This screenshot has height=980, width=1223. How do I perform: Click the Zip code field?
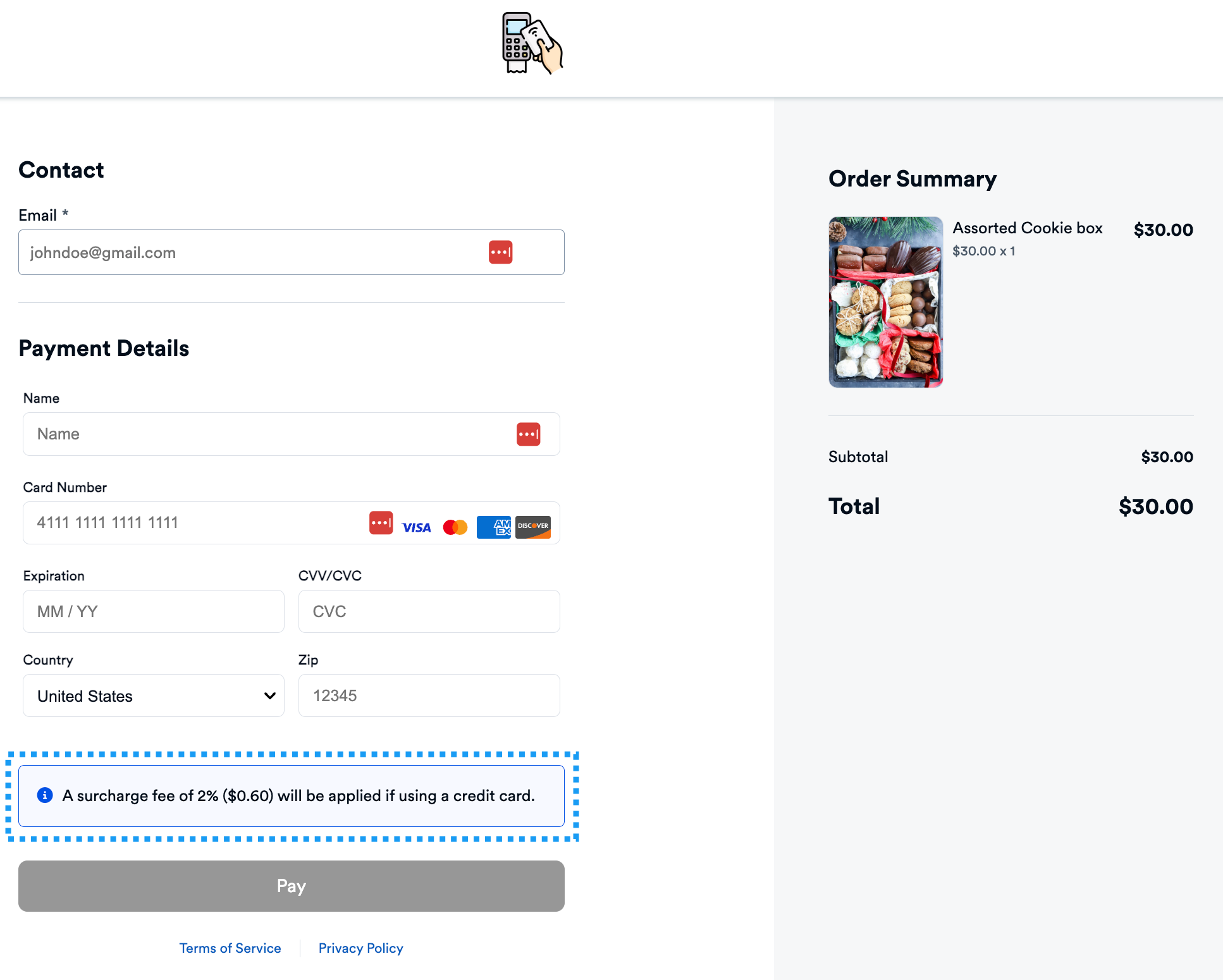(x=429, y=695)
